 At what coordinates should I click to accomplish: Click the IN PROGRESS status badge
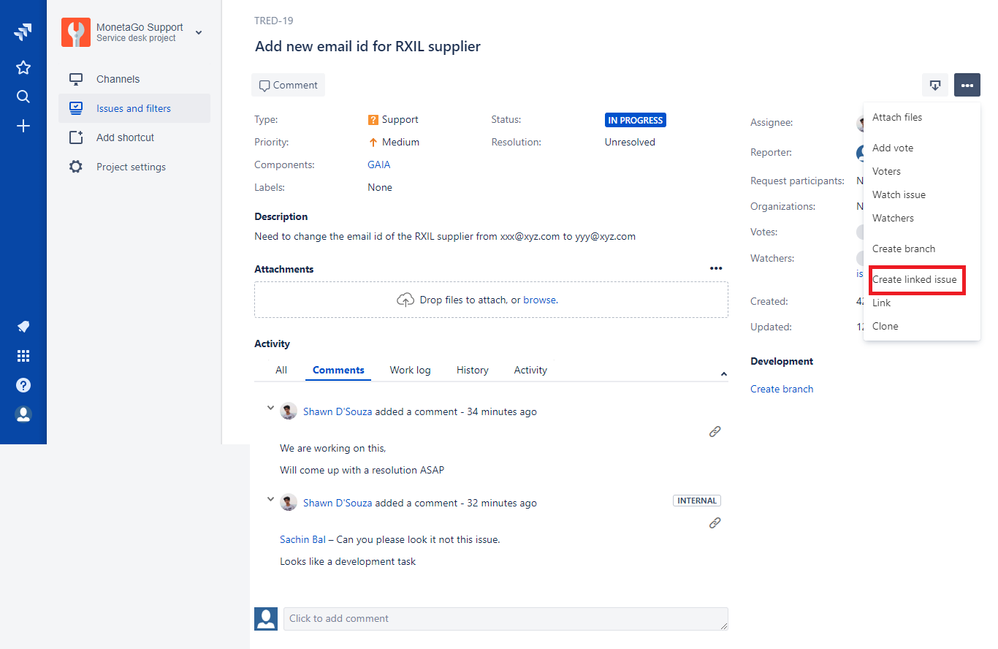pyautogui.click(x=635, y=120)
